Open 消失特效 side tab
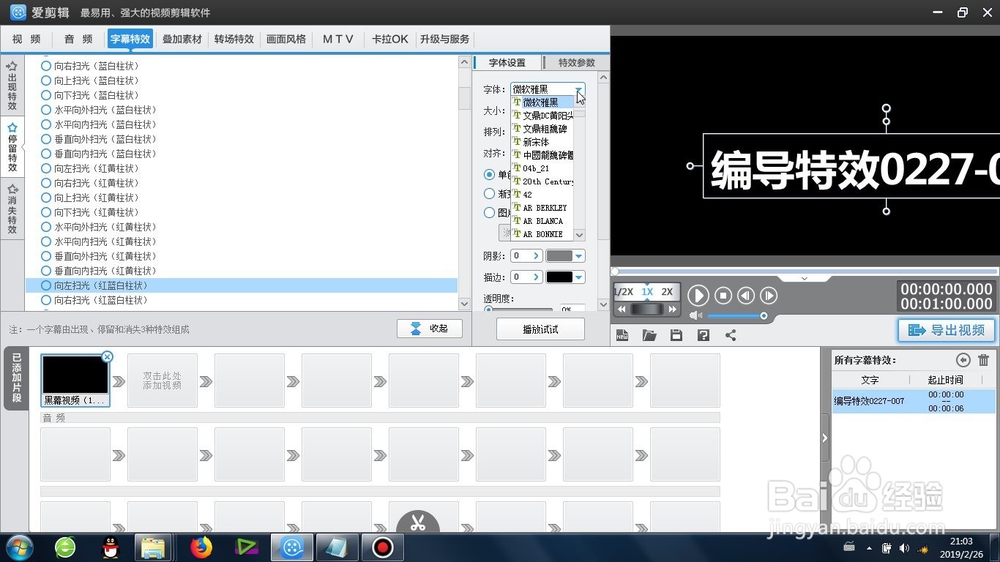This screenshot has width=1000, height=562. click(x=12, y=209)
